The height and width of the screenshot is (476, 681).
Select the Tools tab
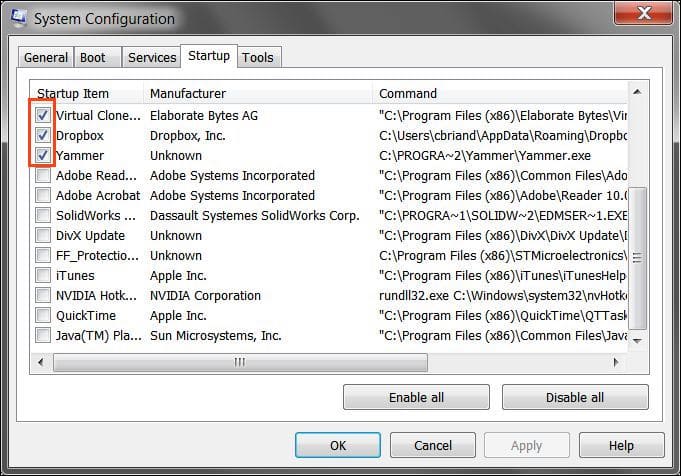(258, 58)
